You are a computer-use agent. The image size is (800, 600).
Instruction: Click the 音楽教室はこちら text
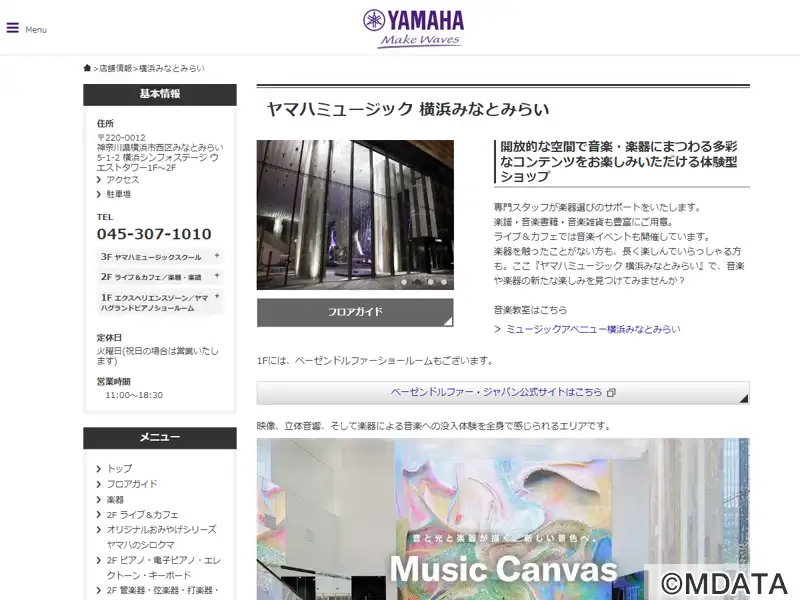click(531, 310)
